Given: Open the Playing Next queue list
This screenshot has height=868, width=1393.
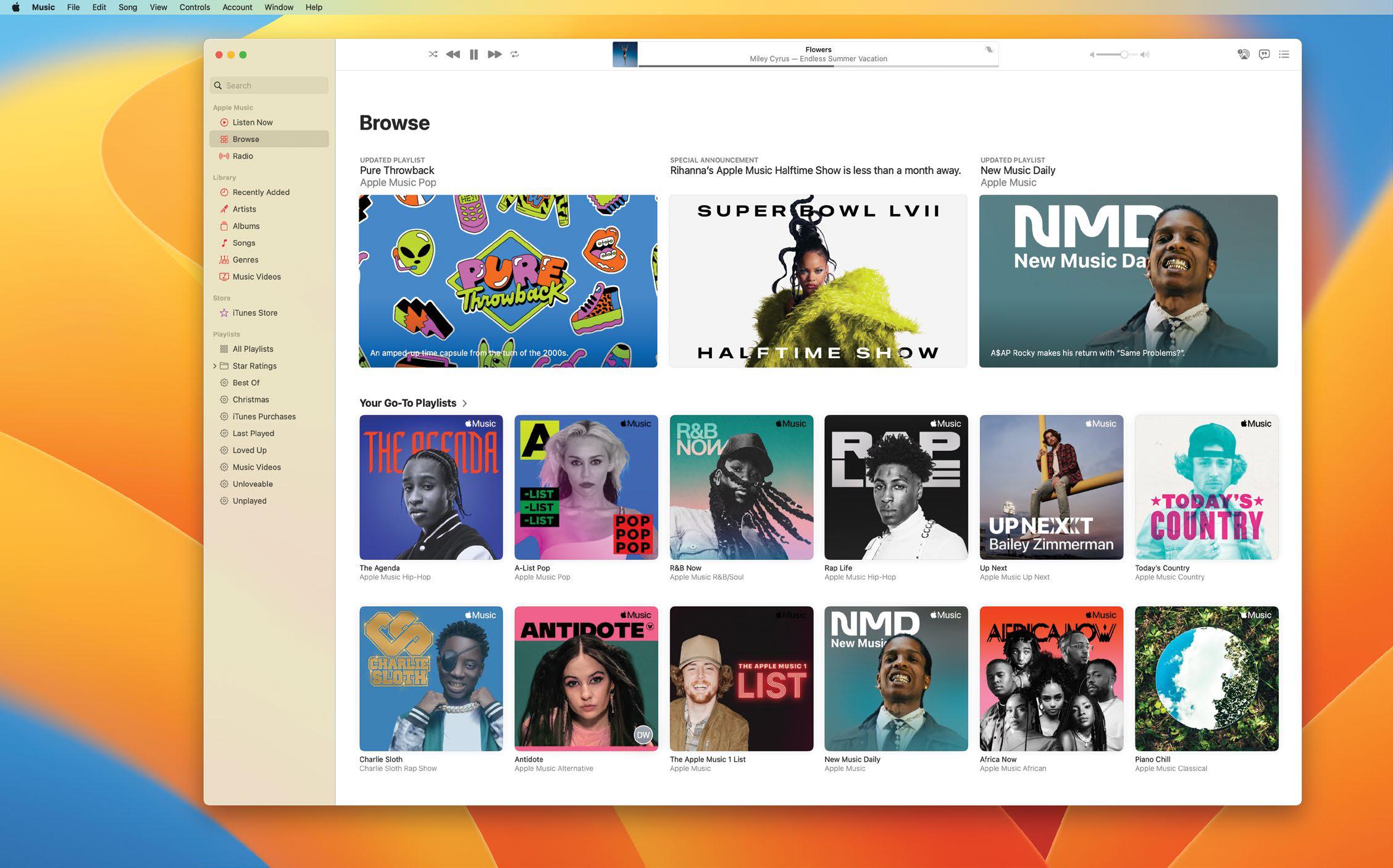Looking at the screenshot, I should pyautogui.click(x=1284, y=54).
